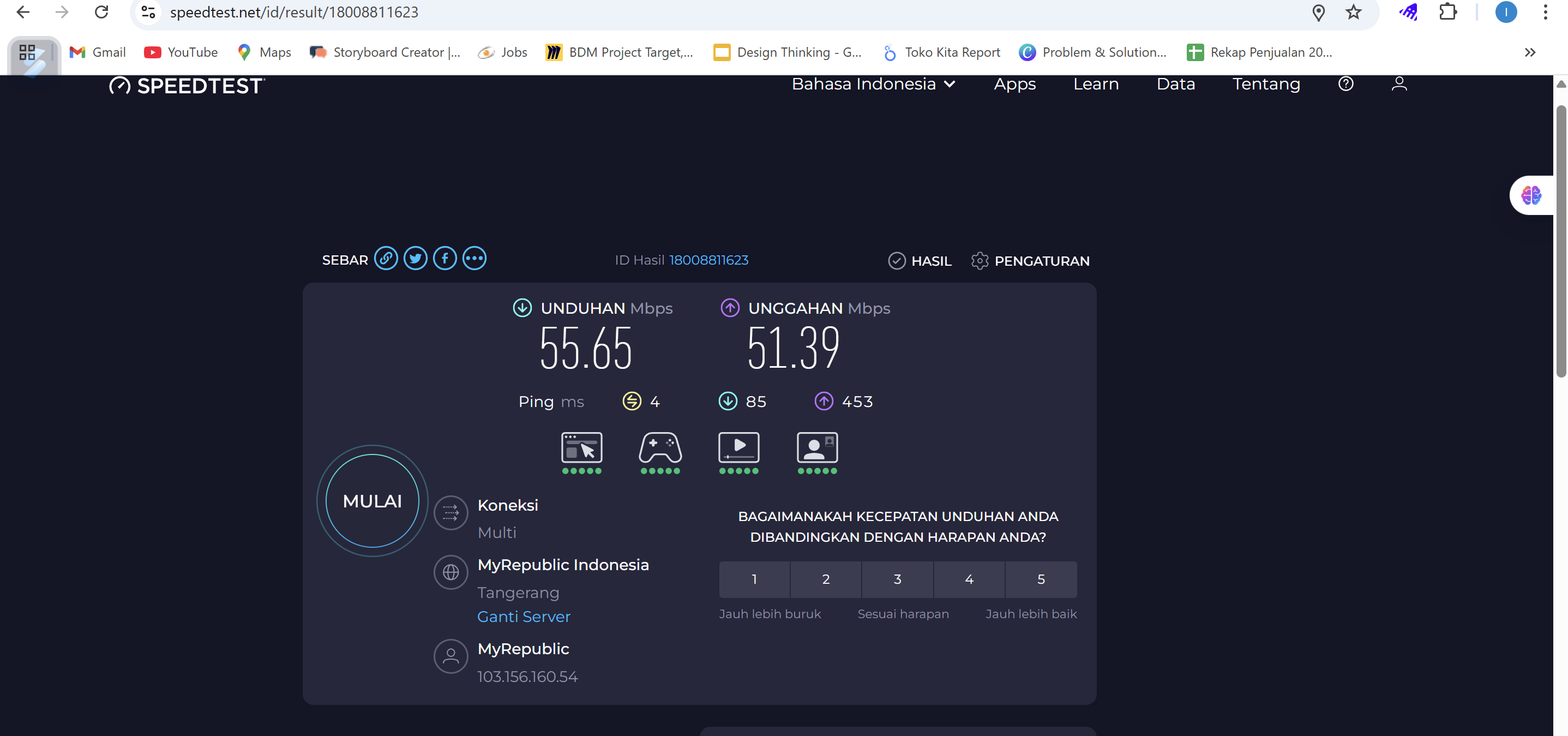Image resolution: width=1568 pixels, height=736 pixels.
Task: Open the purple extension icon in toolbar
Action: click(1409, 12)
